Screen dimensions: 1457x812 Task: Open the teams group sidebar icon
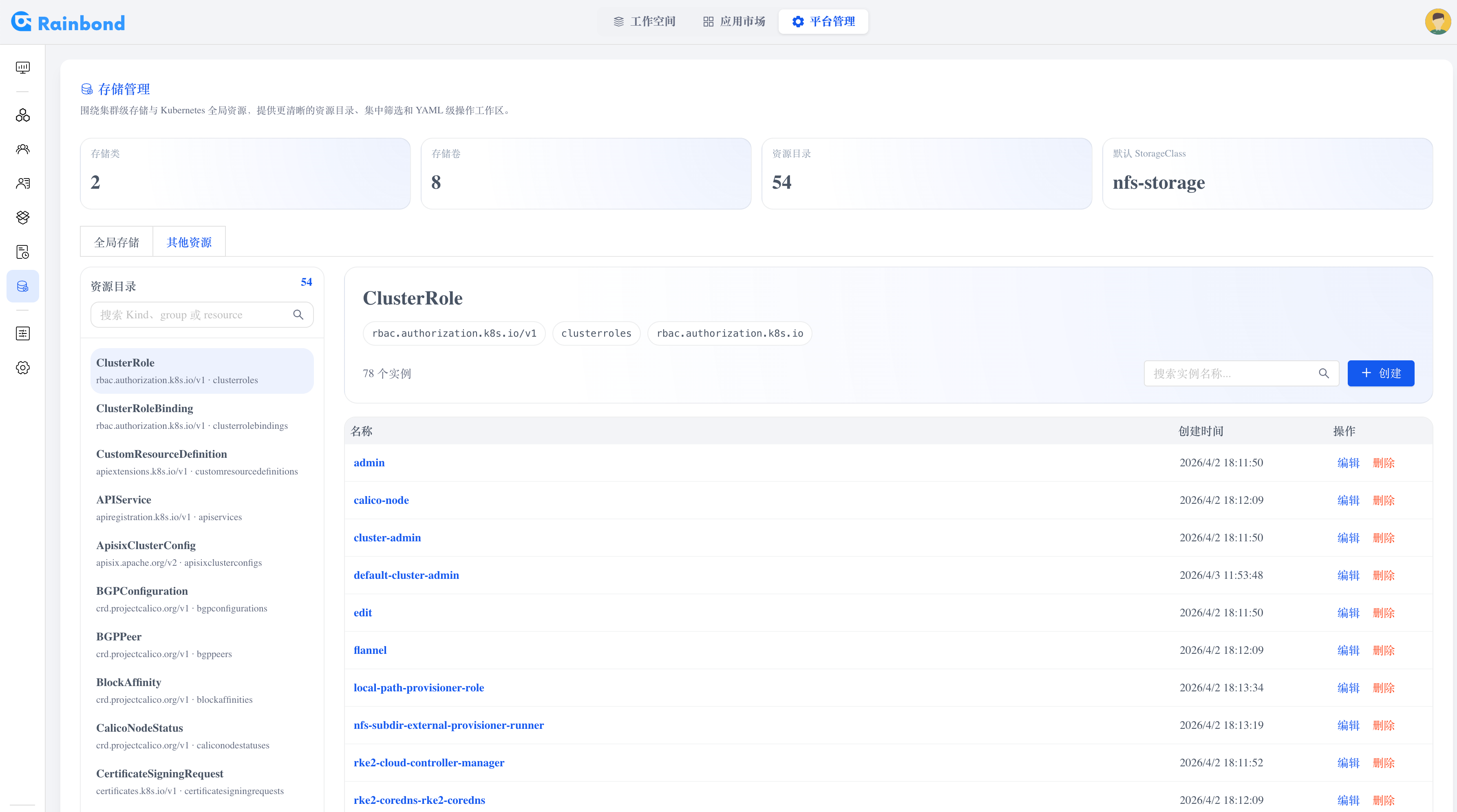click(22, 149)
